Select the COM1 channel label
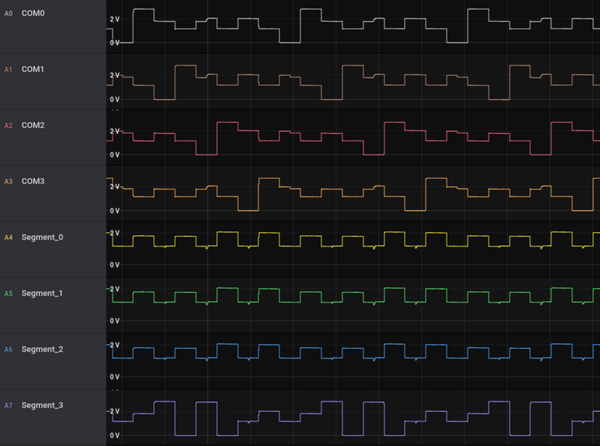This screenshot has height=446, width=600. click(x=33, y=69)
